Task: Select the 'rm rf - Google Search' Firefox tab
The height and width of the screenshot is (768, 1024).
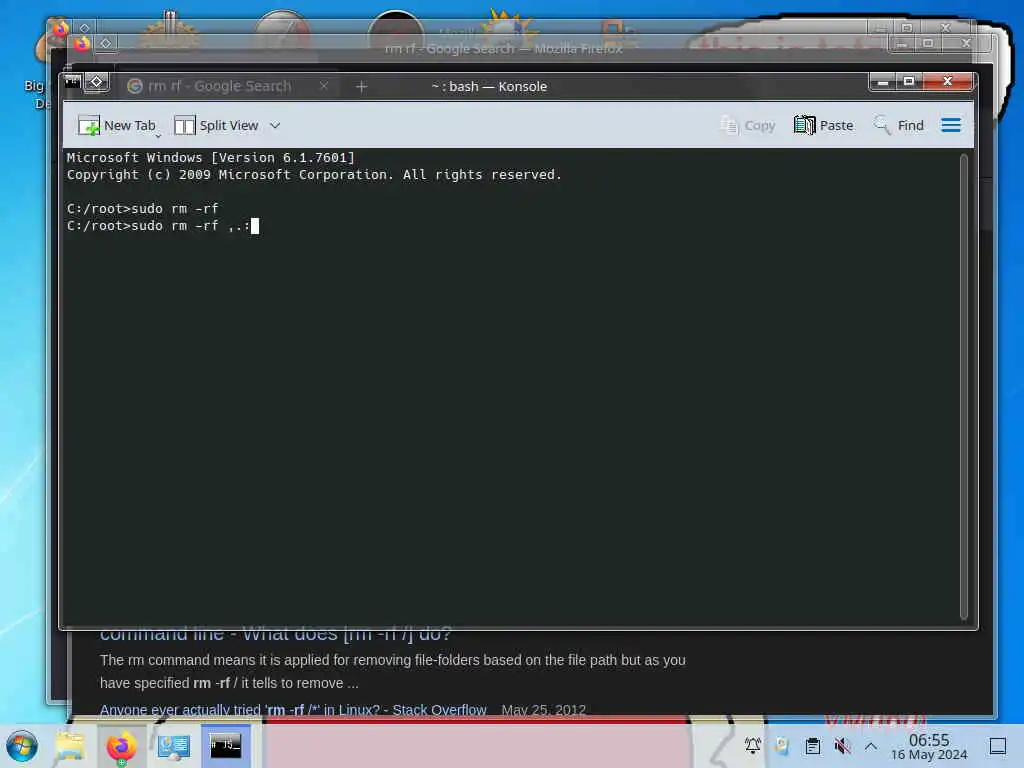Action: (x=219, y=86)
